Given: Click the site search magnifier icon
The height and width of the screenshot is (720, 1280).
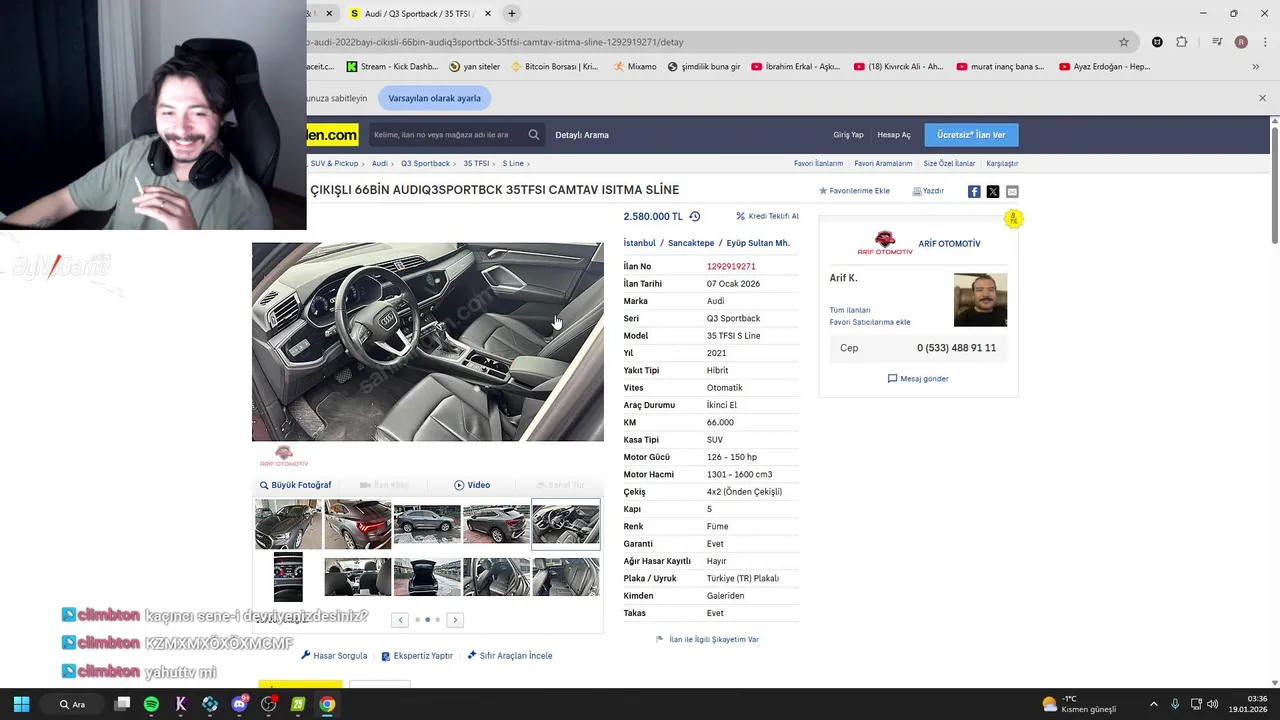Looking at the screenshot, I should tap(534, 135).
